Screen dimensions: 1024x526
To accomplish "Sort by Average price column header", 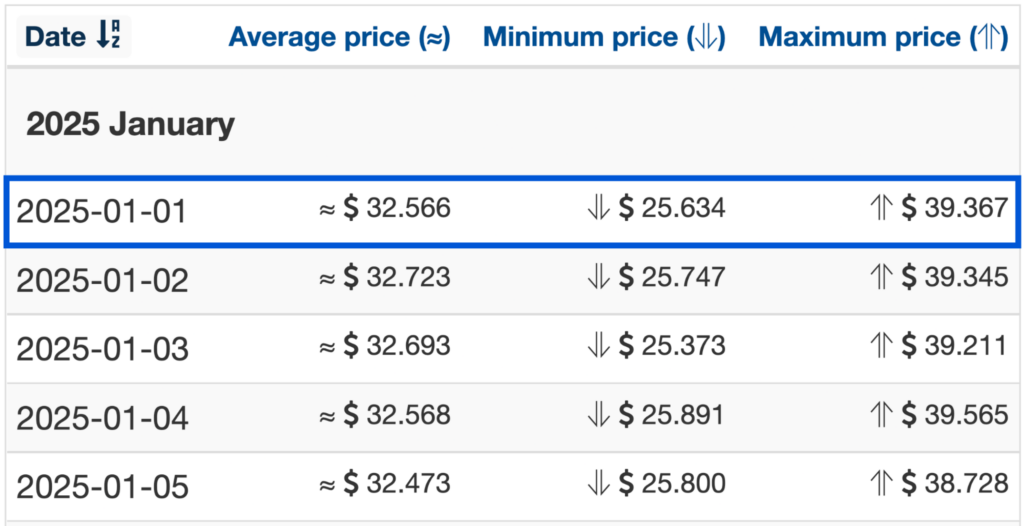I will tap(340, 37).
